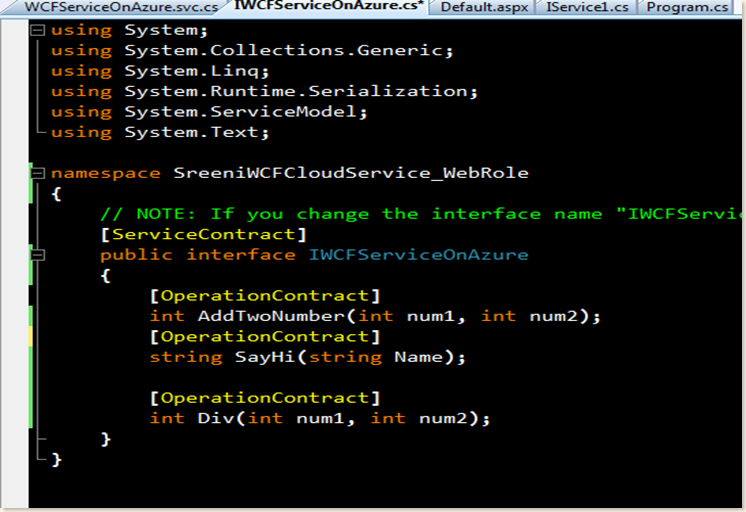Click the Div method name
The image size is (746, 512).
click(229, 418)
